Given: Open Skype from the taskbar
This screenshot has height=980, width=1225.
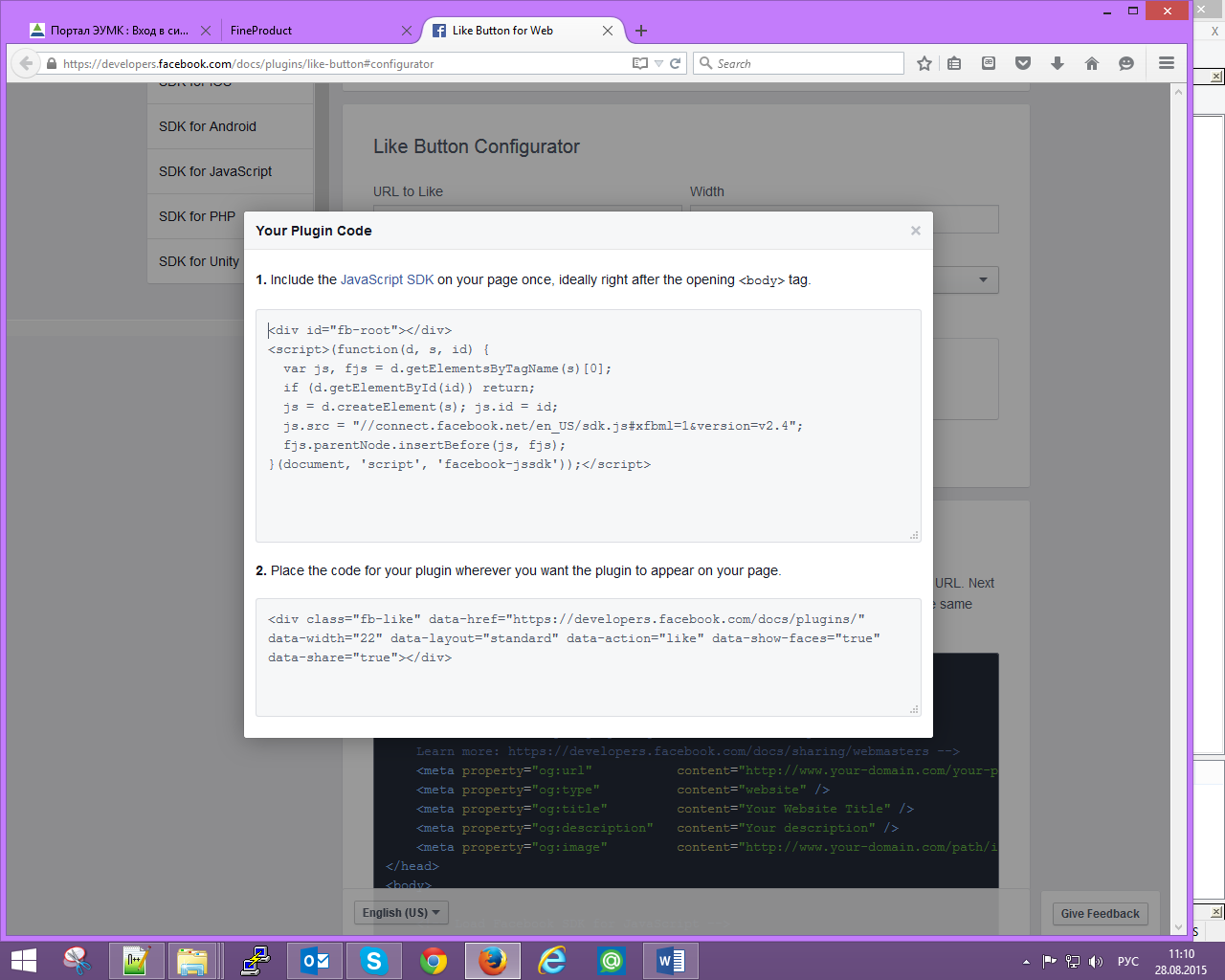Looking at the screenshot, I should point(373,961).
